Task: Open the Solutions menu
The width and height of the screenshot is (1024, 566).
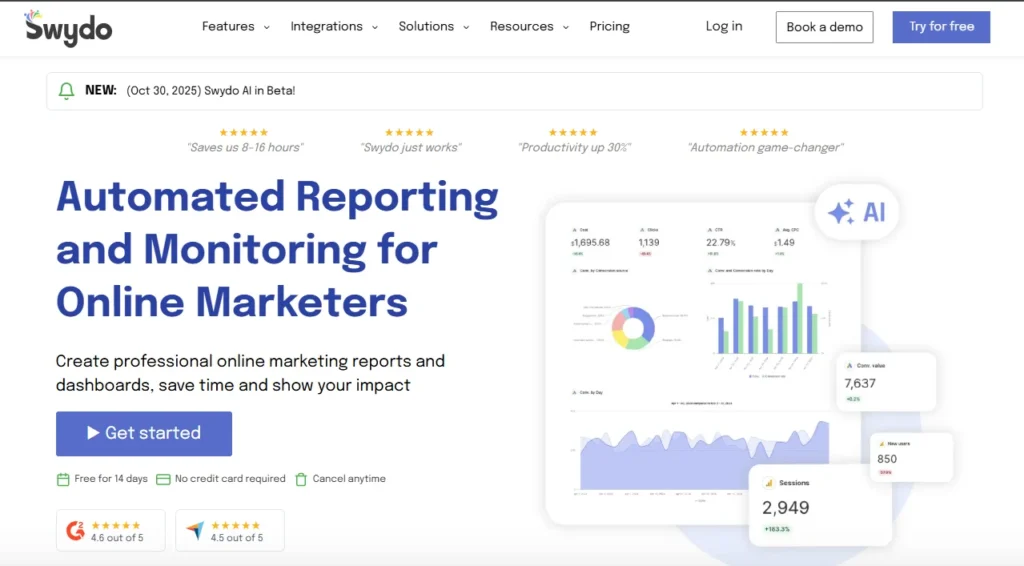Action: [x=426, y=26]
